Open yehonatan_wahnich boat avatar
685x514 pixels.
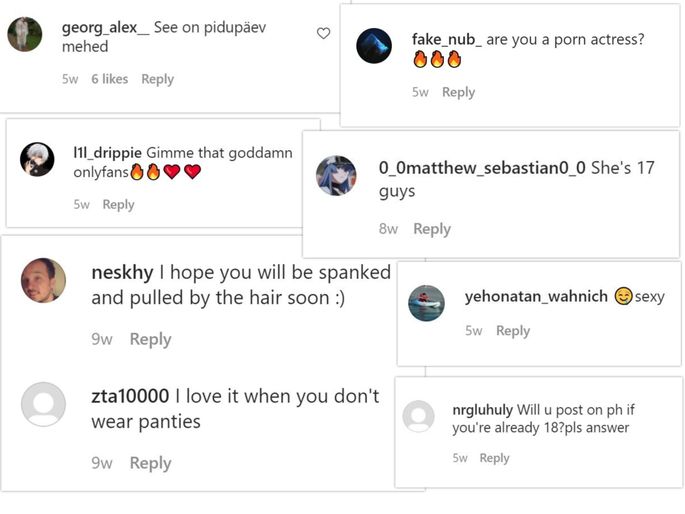click(x=426, y=303)
